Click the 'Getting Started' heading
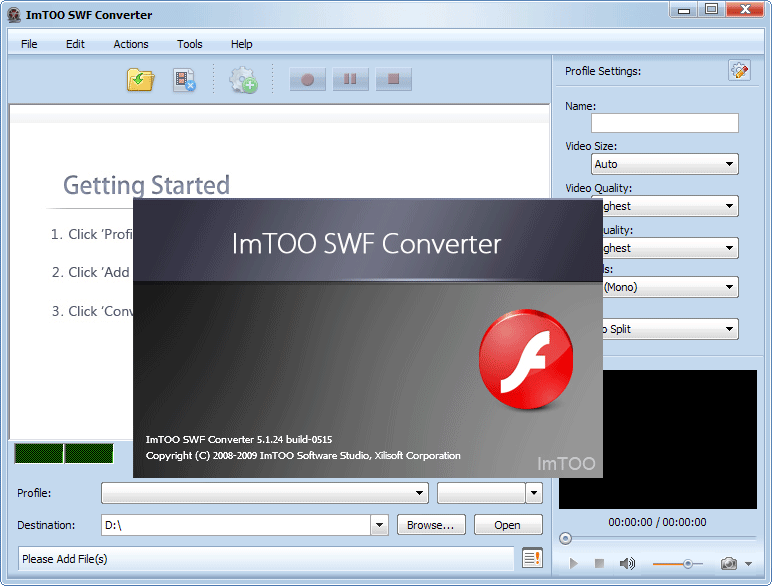Viewport: 772px width, 586px height. [x=146, y=186]
